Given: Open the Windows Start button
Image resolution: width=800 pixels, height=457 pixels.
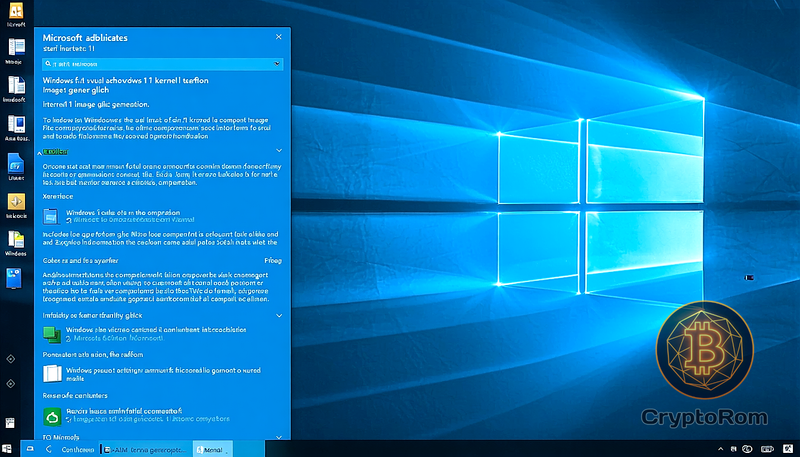Looking at the screenshot, I should pyautogui.click(x=7, y=449).
